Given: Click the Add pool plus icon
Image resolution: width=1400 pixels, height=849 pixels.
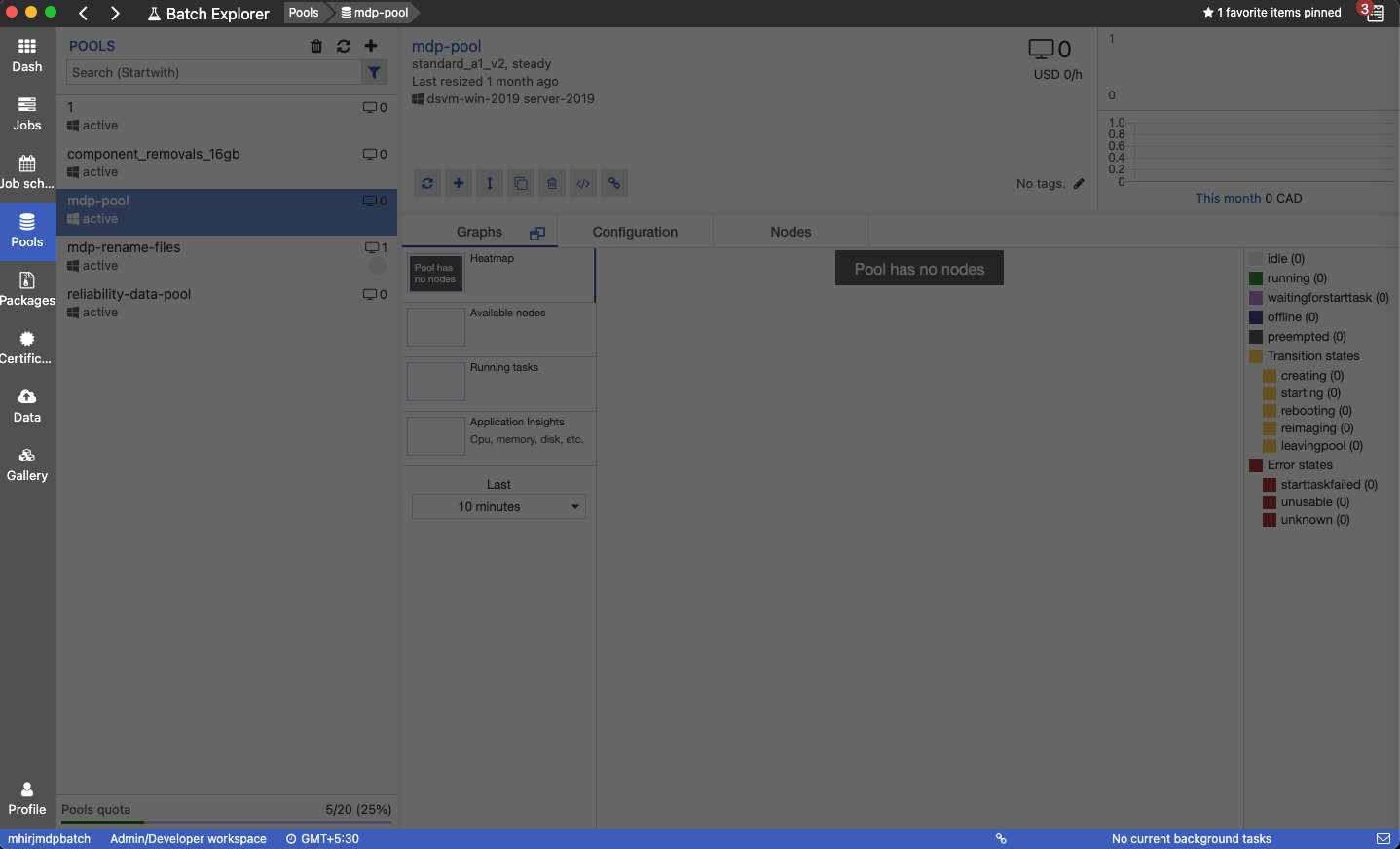Looking at the screenshot, I should 459,183.
